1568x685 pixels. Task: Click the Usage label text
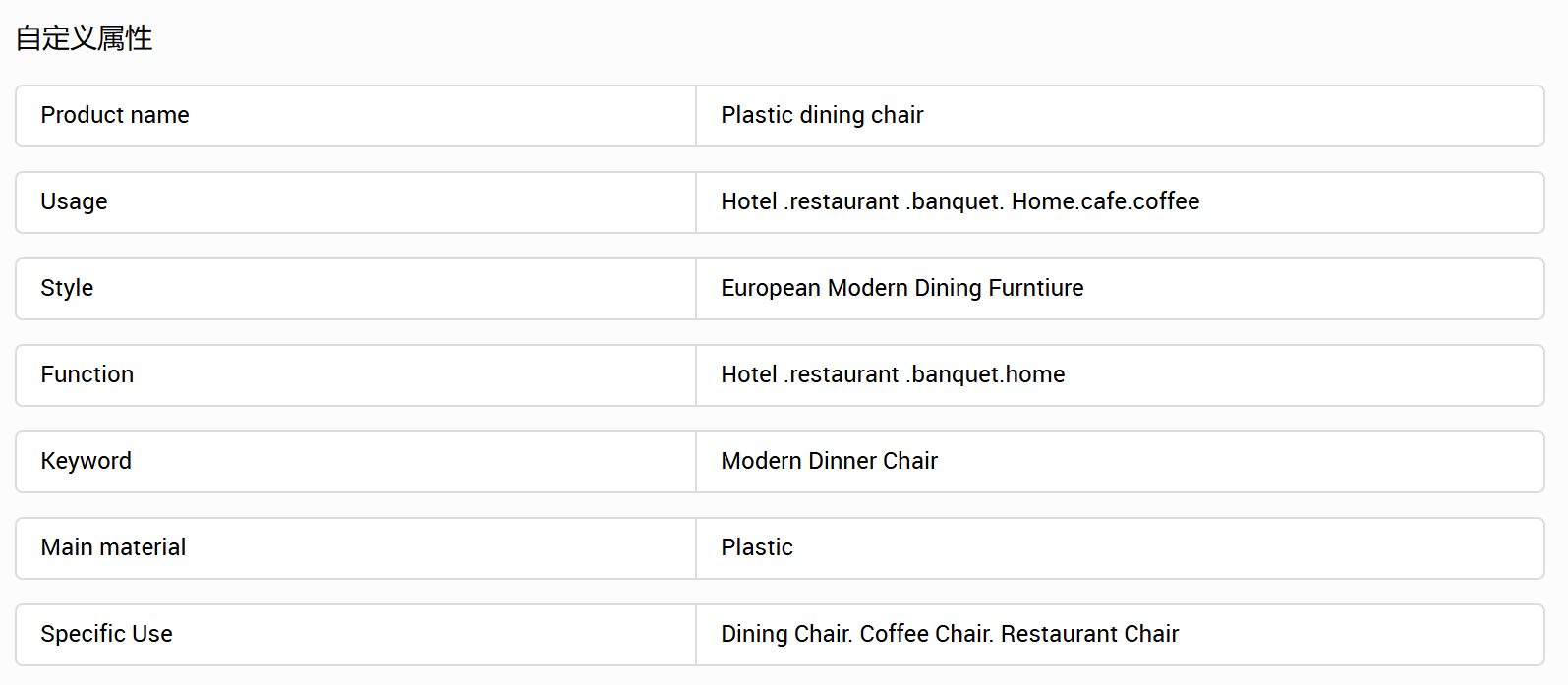[x=74, y=202]
